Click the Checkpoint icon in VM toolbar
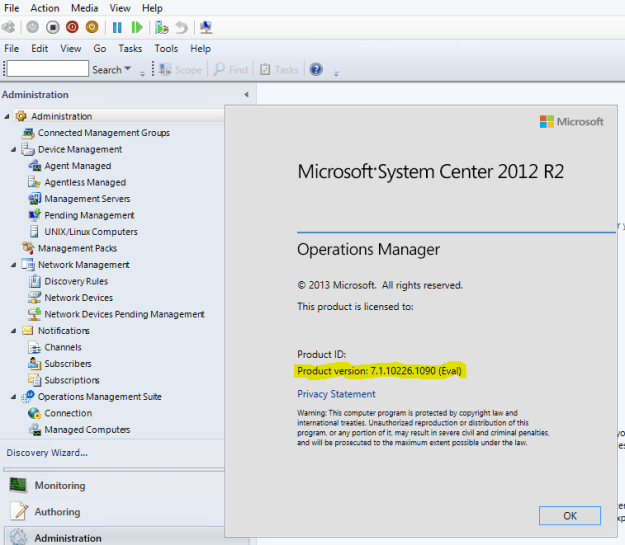The width and height of the screenshot is (625, 545). (x=161, y=28)
